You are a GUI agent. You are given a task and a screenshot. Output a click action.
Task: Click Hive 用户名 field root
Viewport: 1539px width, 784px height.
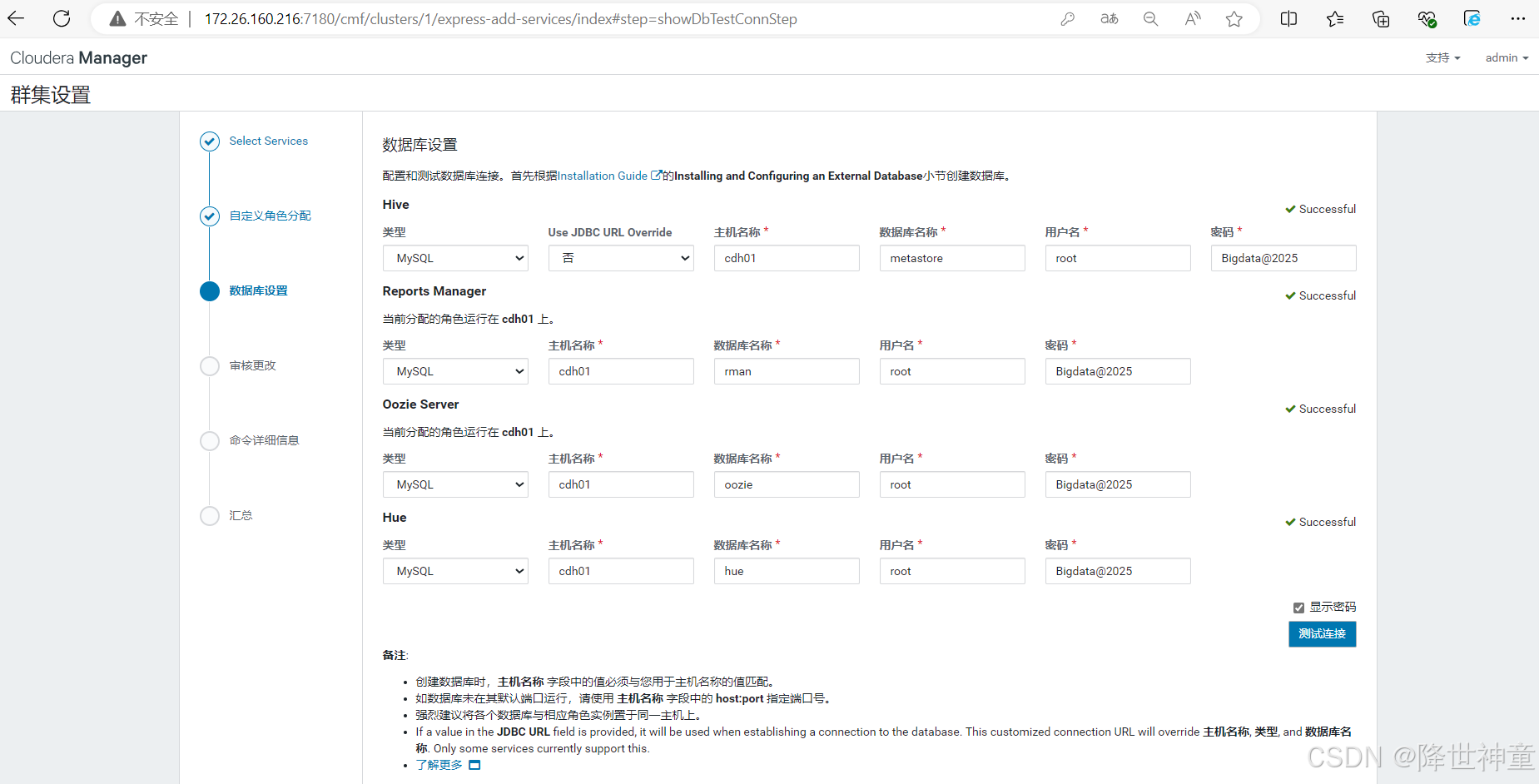pyautogui.click(x=1118, y=258)
